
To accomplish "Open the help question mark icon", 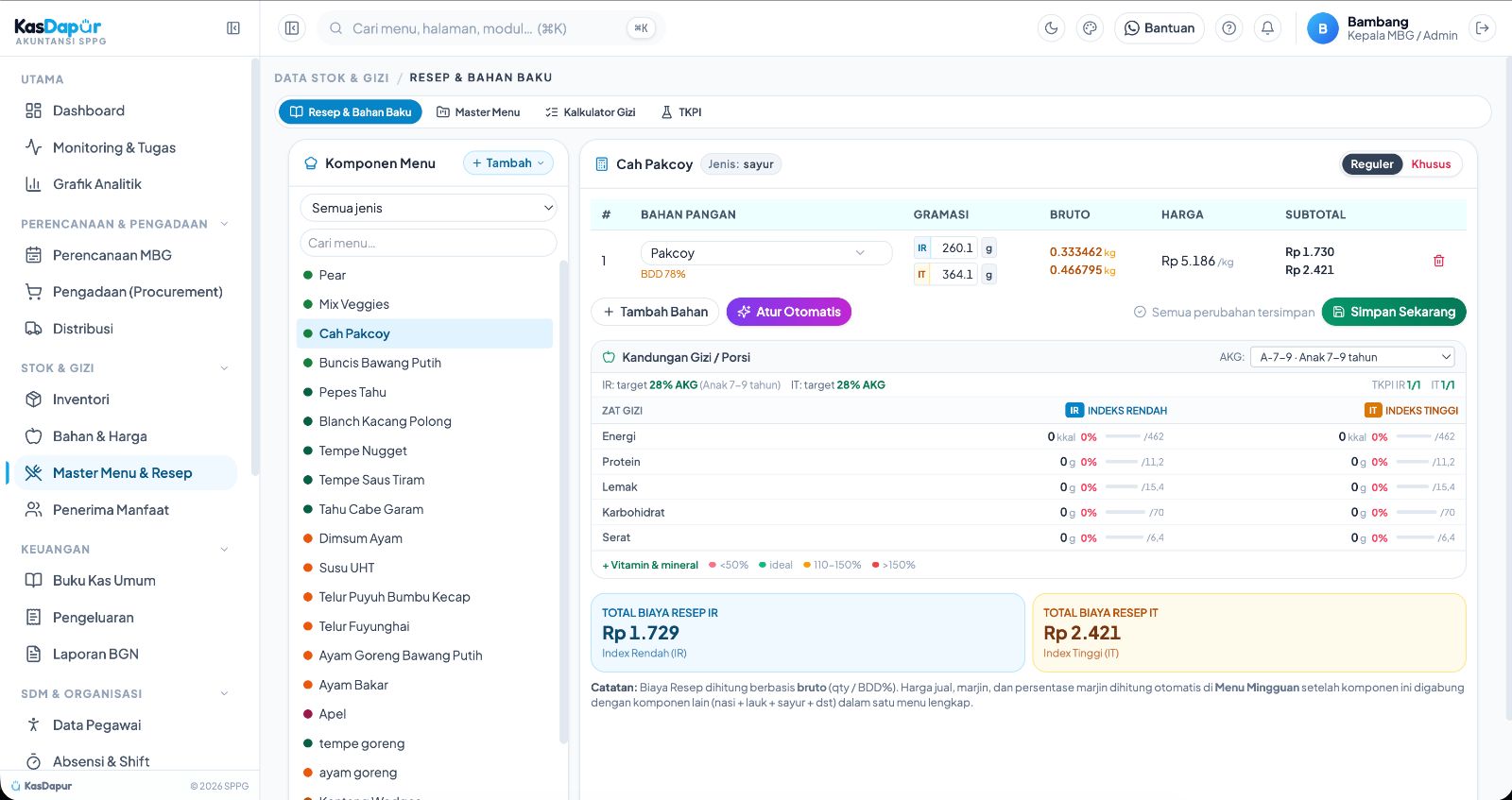I will click(x=1228, y=28).
